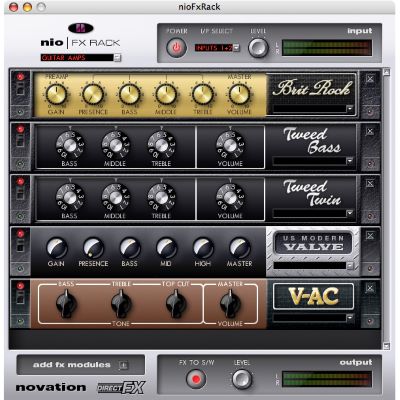Toggle the FX to S/W button

(x=196, y=379)
